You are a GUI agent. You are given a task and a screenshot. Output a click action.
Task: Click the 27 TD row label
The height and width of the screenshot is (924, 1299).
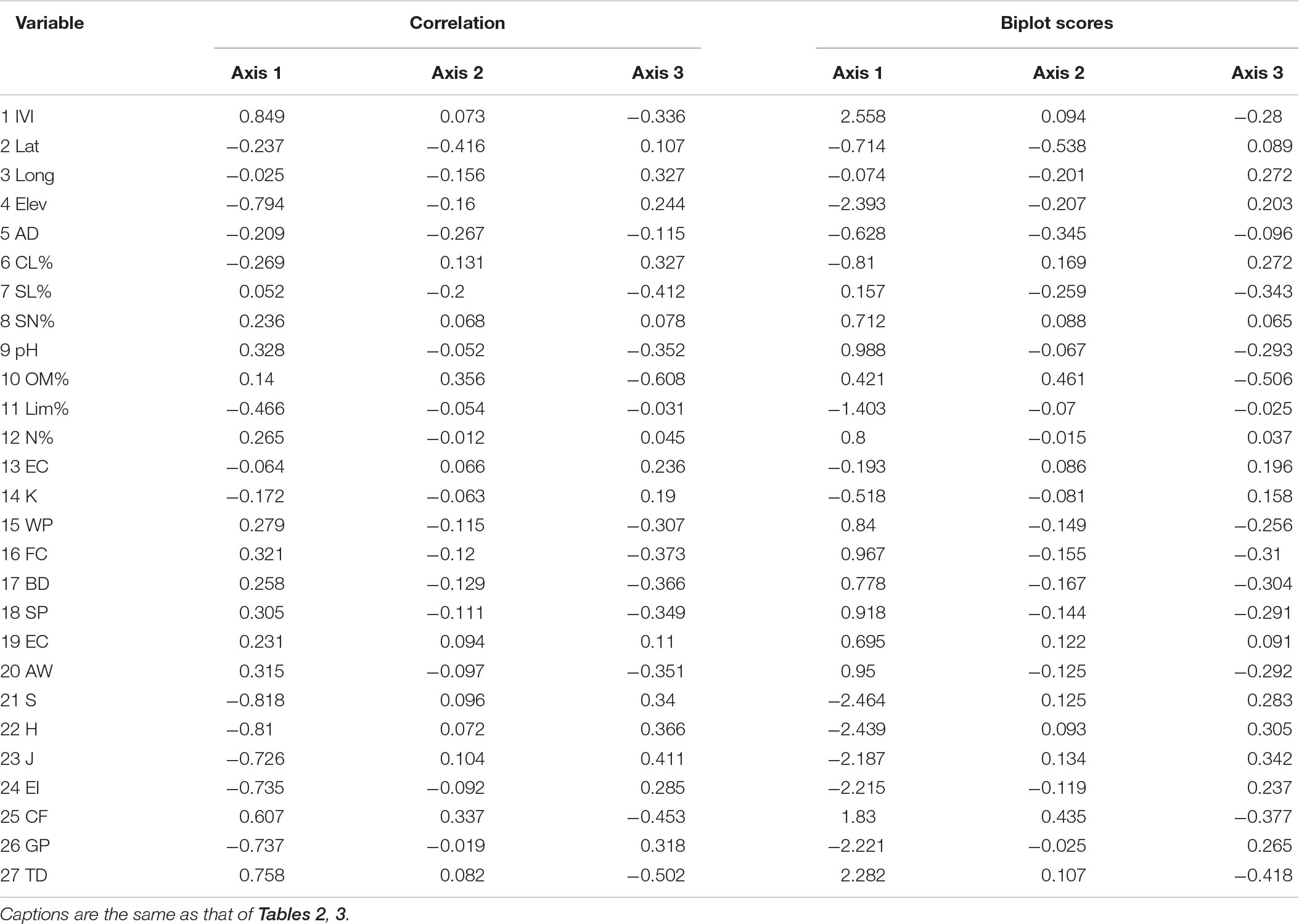[x=24, y=875]
